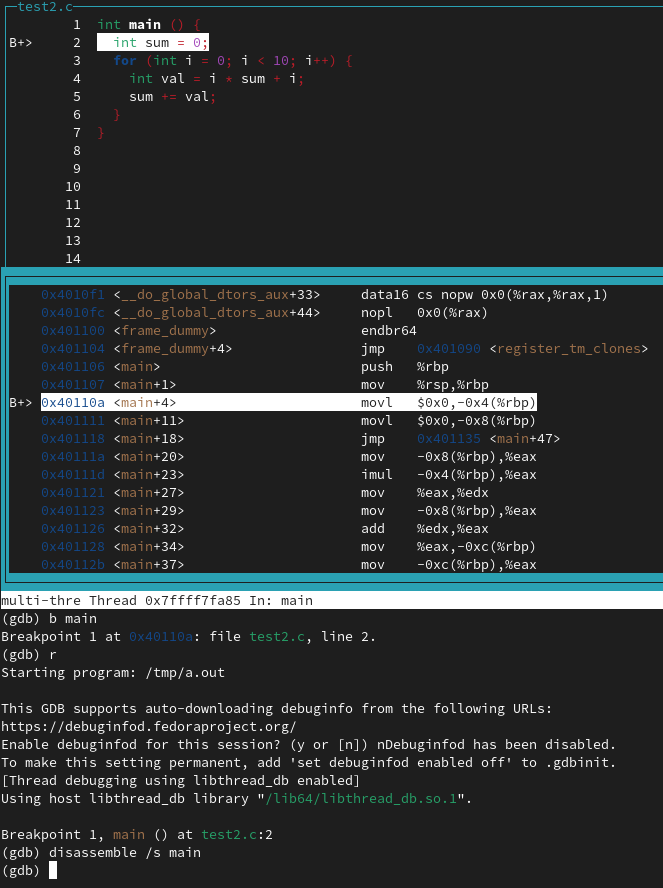Click the add instruction at <main+32>

click(425, 529)
